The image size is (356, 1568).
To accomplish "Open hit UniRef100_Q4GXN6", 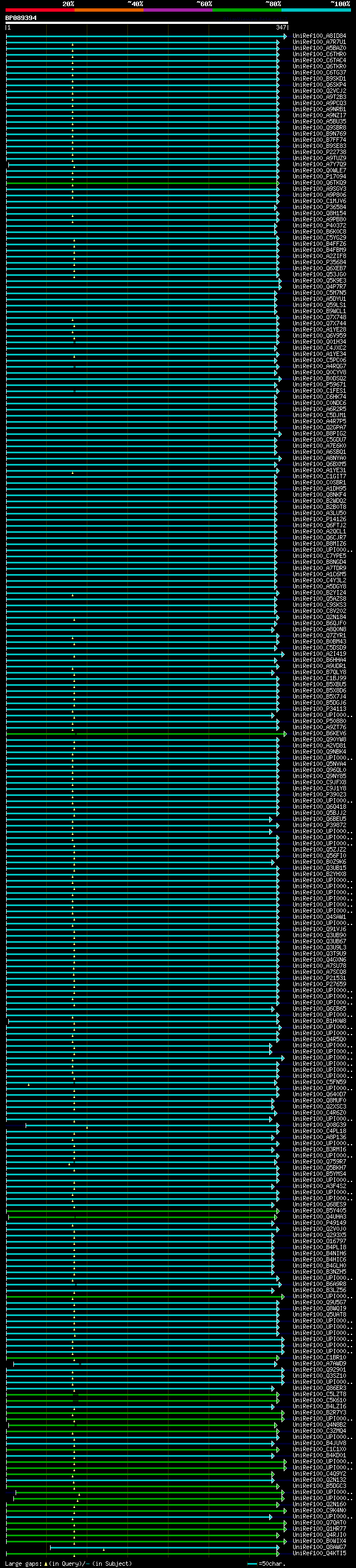I will pos(319,960).
